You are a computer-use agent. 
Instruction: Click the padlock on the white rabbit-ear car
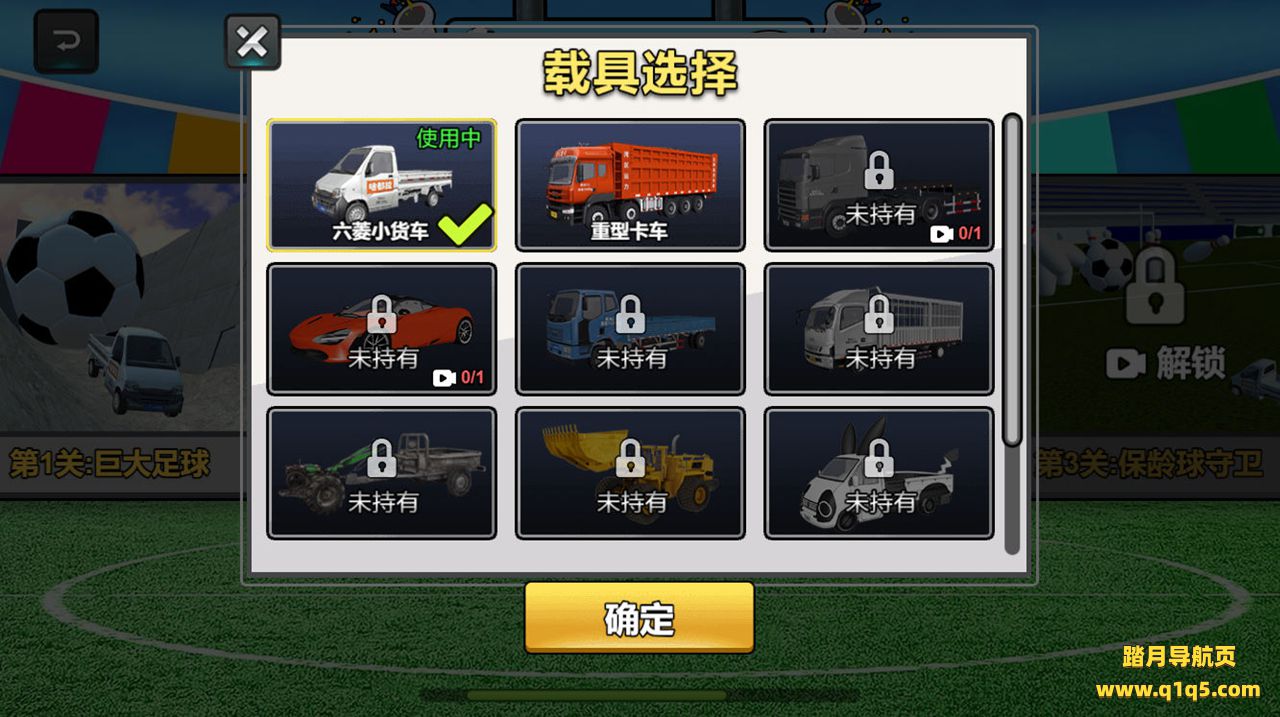[879, 459]
